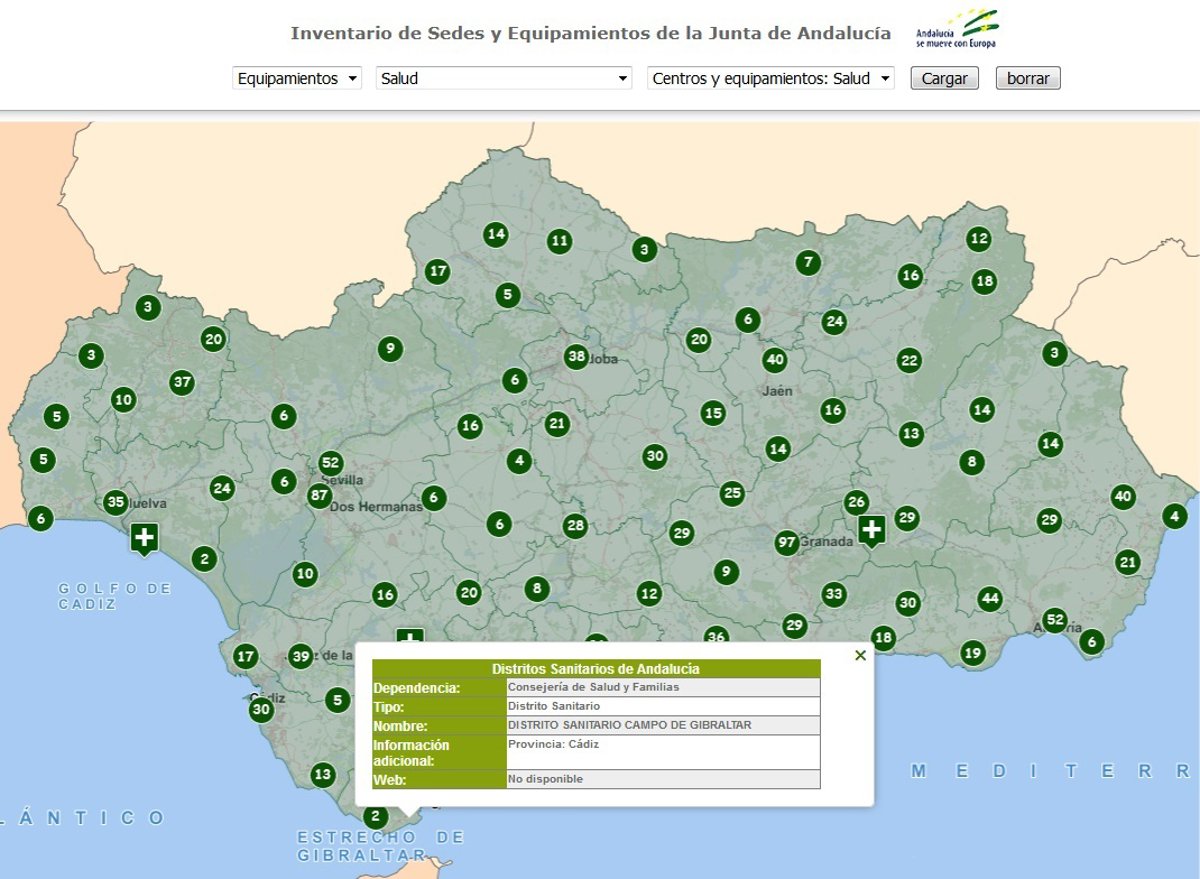Select the cluster marker labeled 44

point(990,599)
